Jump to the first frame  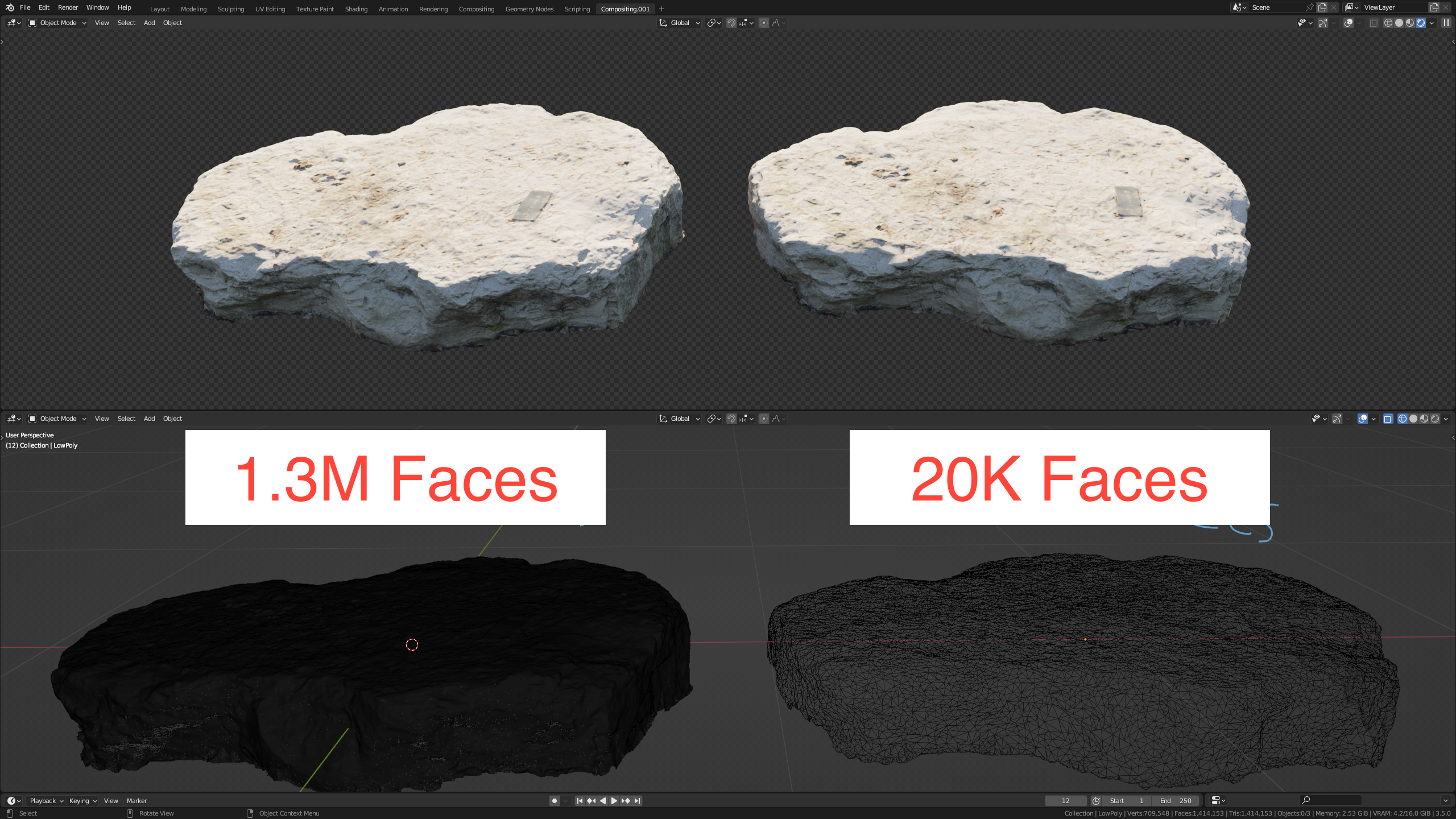point(580,801)
